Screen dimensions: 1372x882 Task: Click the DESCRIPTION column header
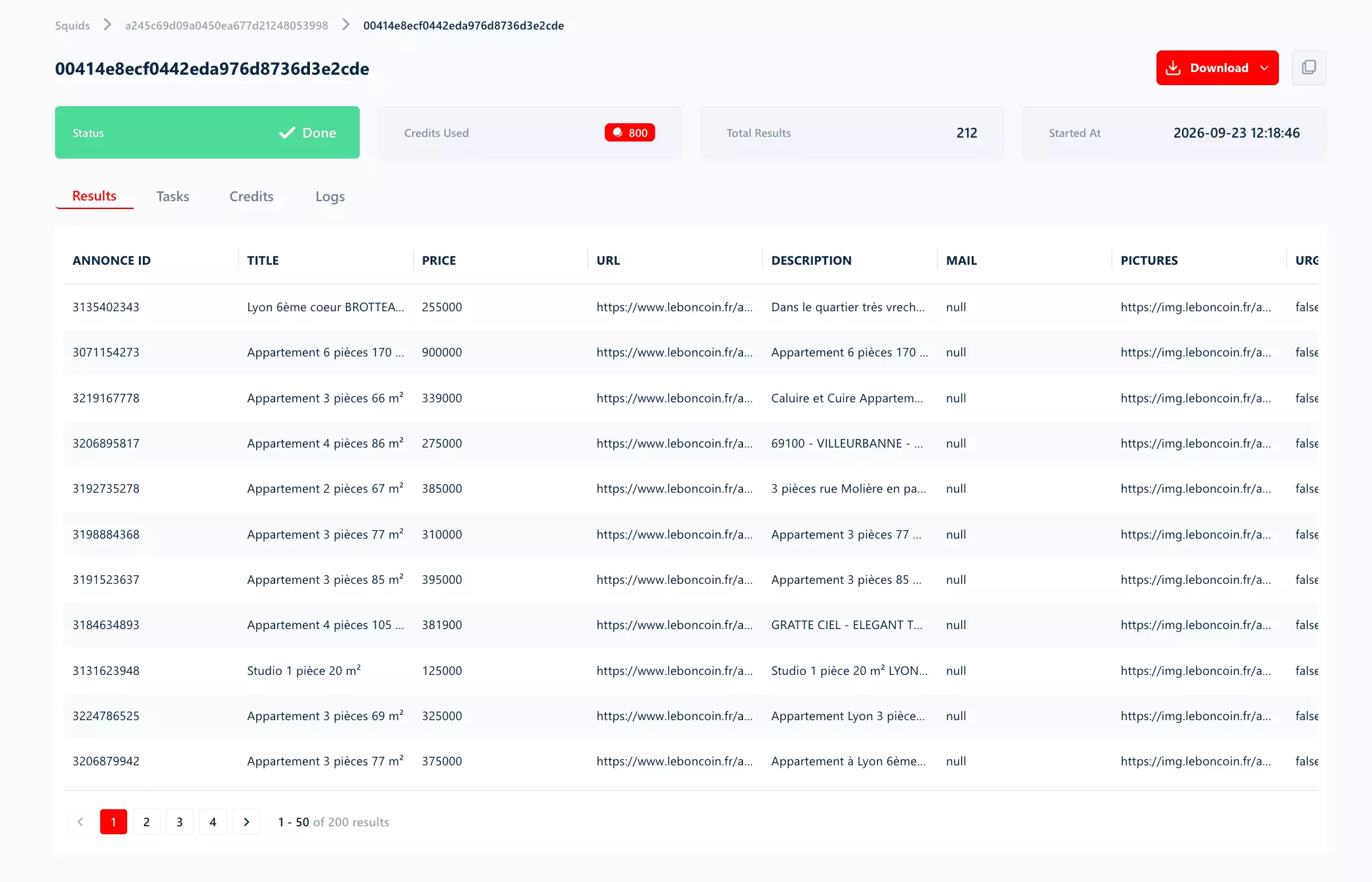click(811, 260)
